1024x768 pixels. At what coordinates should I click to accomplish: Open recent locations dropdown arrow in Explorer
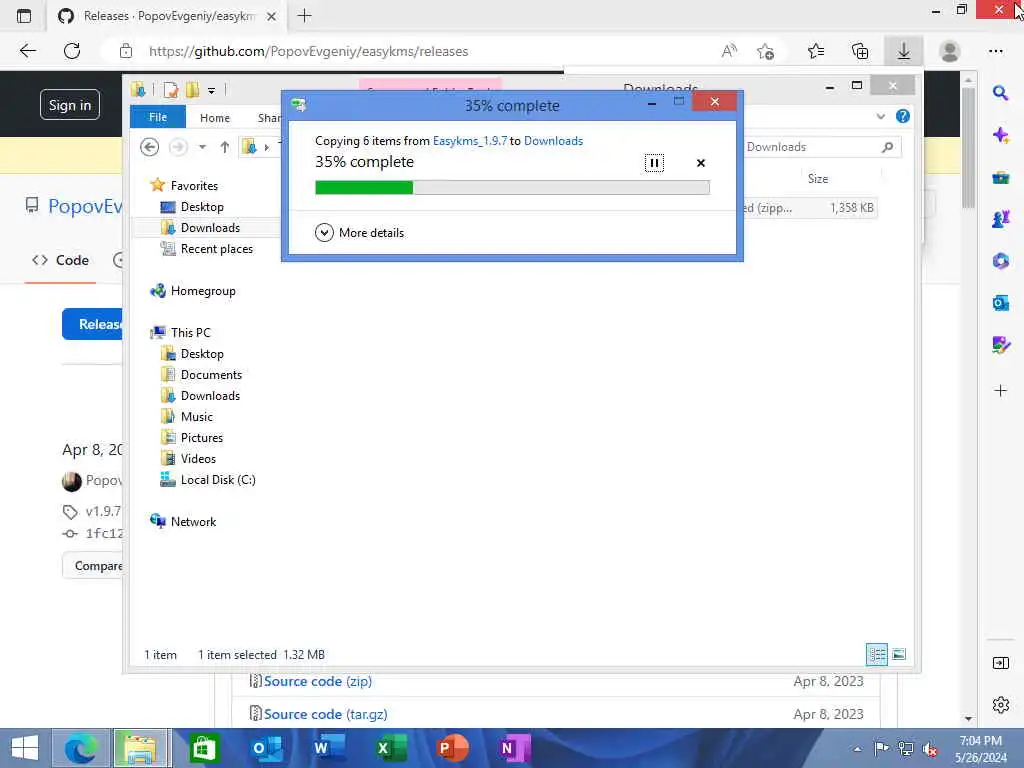tap(202, 147)
